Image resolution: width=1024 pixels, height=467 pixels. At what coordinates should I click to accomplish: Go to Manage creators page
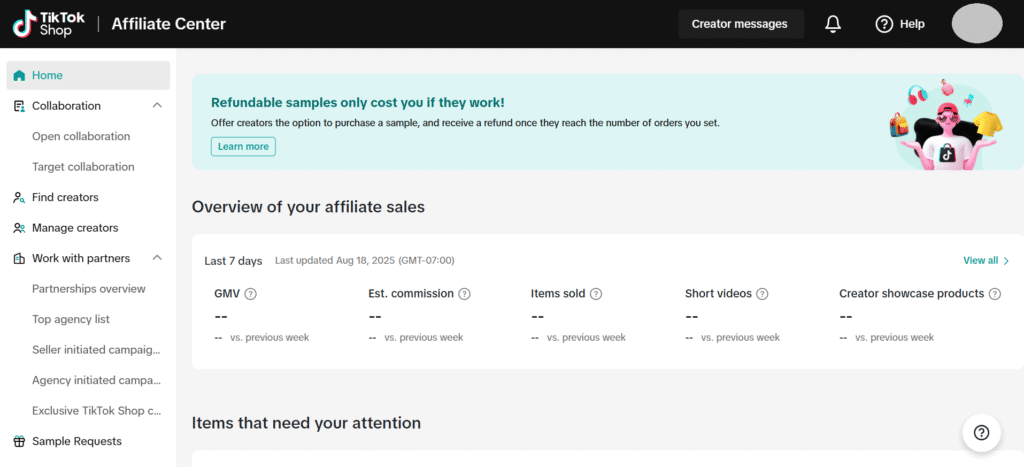[75, 228]
